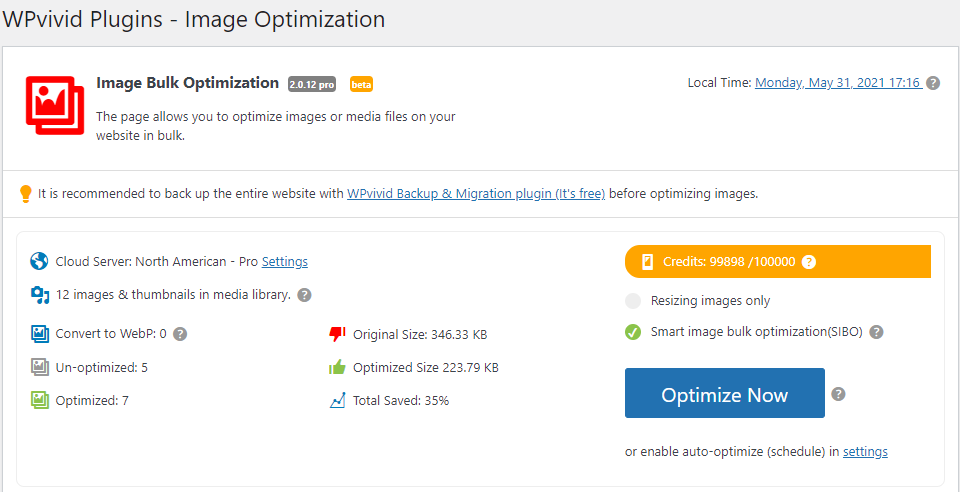Click the Convert to WebP image icon
Screen dimensions: 960x492
tap(39, 334)
